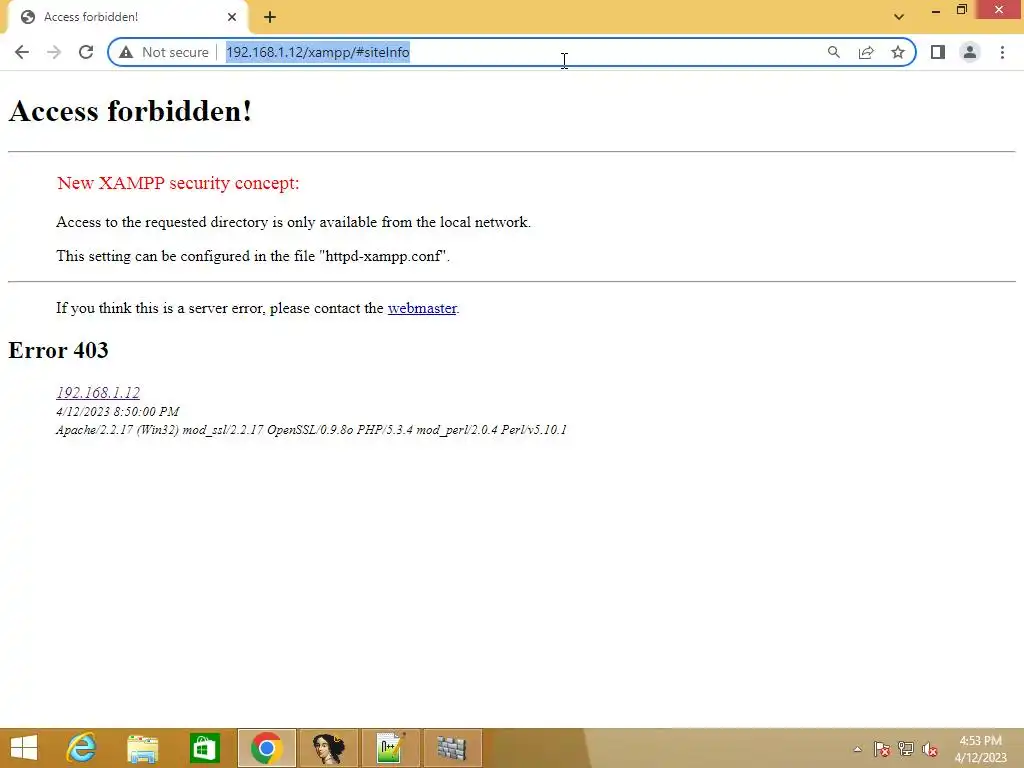1024x768 pixels.
Task: Open the Action Center flag icon
Action: [x=882, y=749]
